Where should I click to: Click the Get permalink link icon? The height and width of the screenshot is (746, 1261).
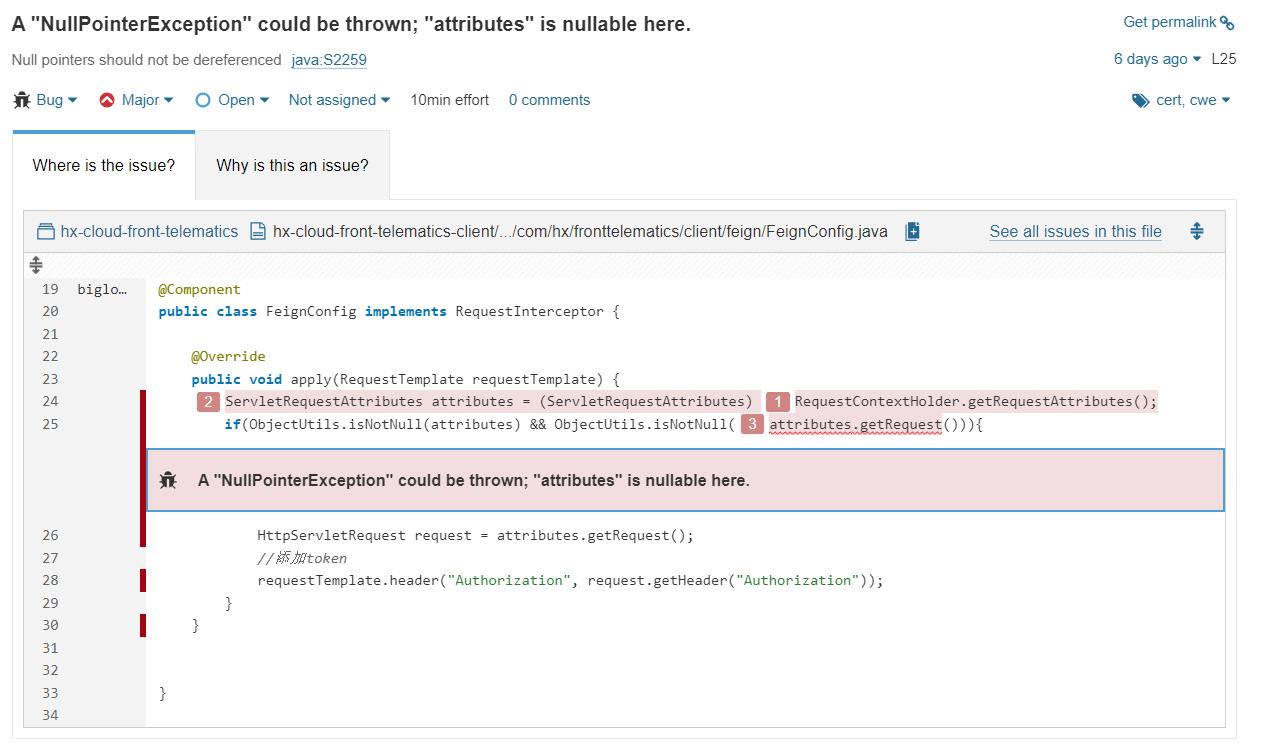coord(1227,23)
